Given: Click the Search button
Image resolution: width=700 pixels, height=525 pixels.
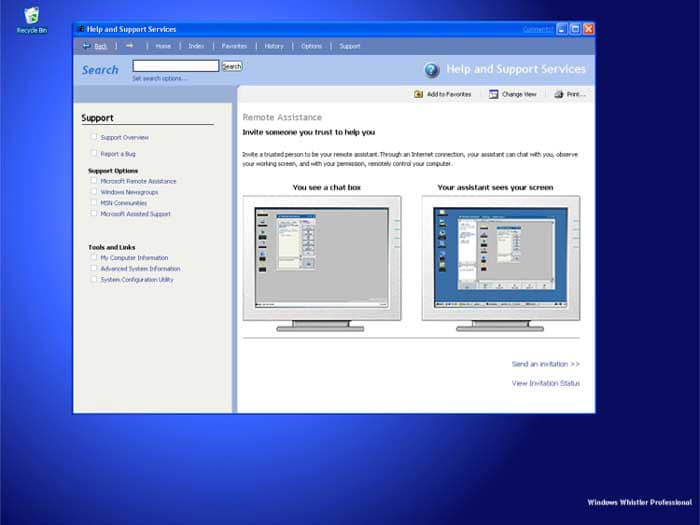Looking at the screenshot, I should (x=232, y=66).
